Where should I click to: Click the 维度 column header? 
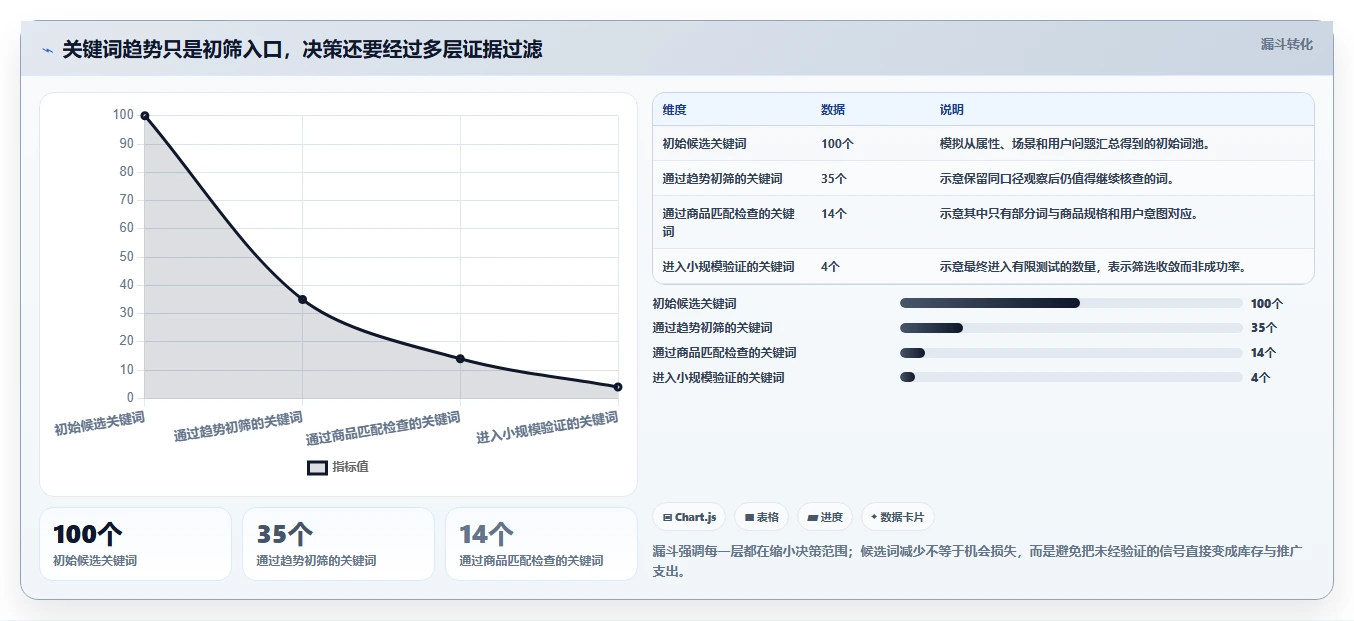click(675, 110)
